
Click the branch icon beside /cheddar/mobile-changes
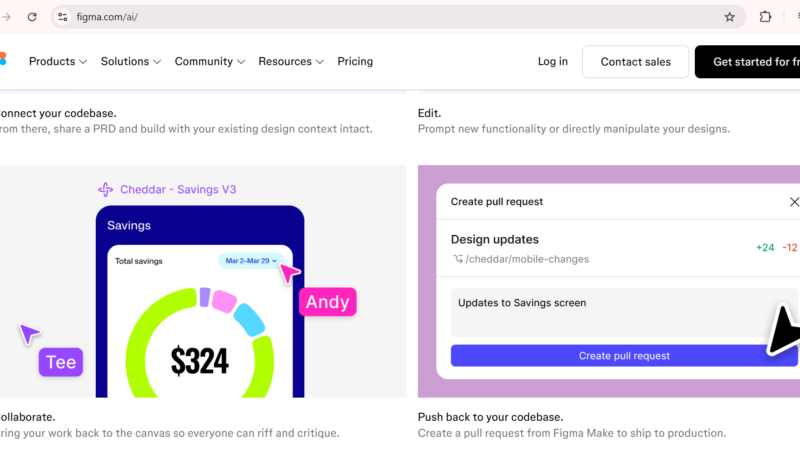click(x=458, y=259)
